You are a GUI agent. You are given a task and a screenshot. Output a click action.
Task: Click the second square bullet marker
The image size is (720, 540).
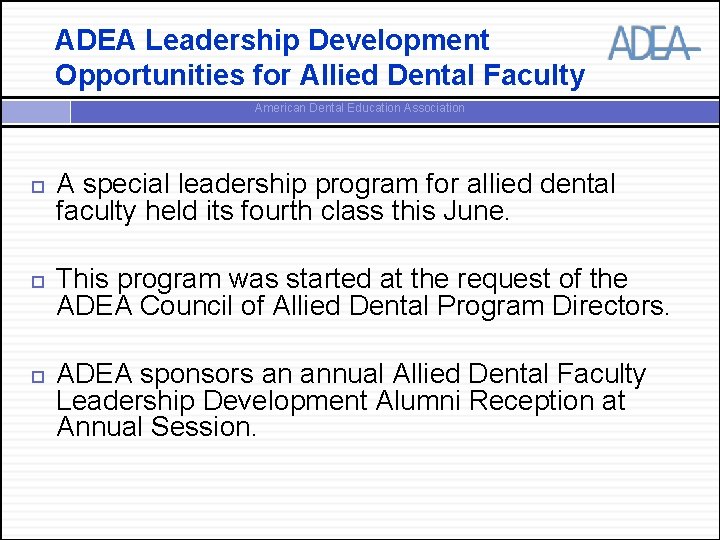[x=38, y=281]
